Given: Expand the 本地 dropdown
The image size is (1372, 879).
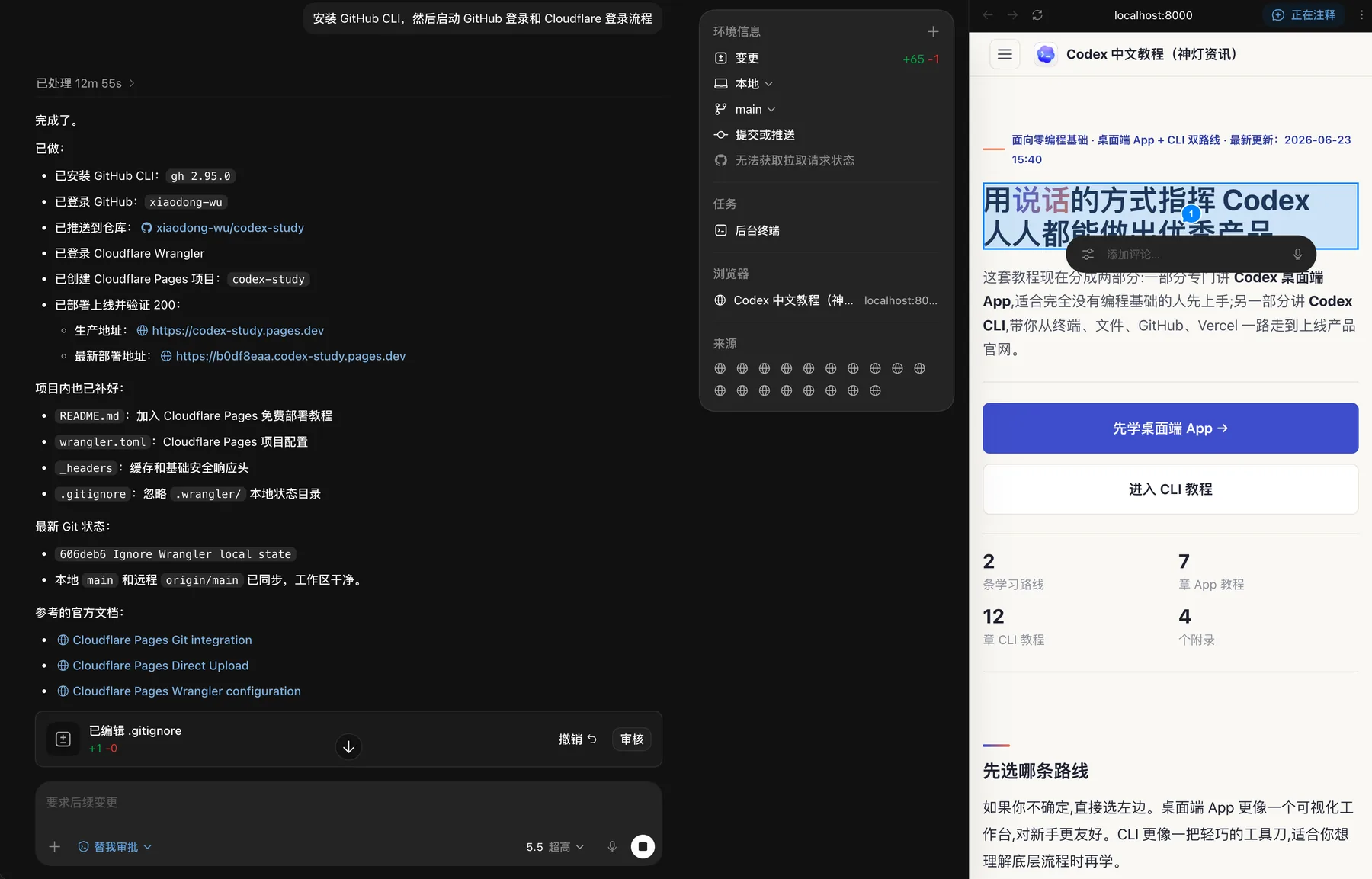Looking at the screenshot, I should 744,84.
